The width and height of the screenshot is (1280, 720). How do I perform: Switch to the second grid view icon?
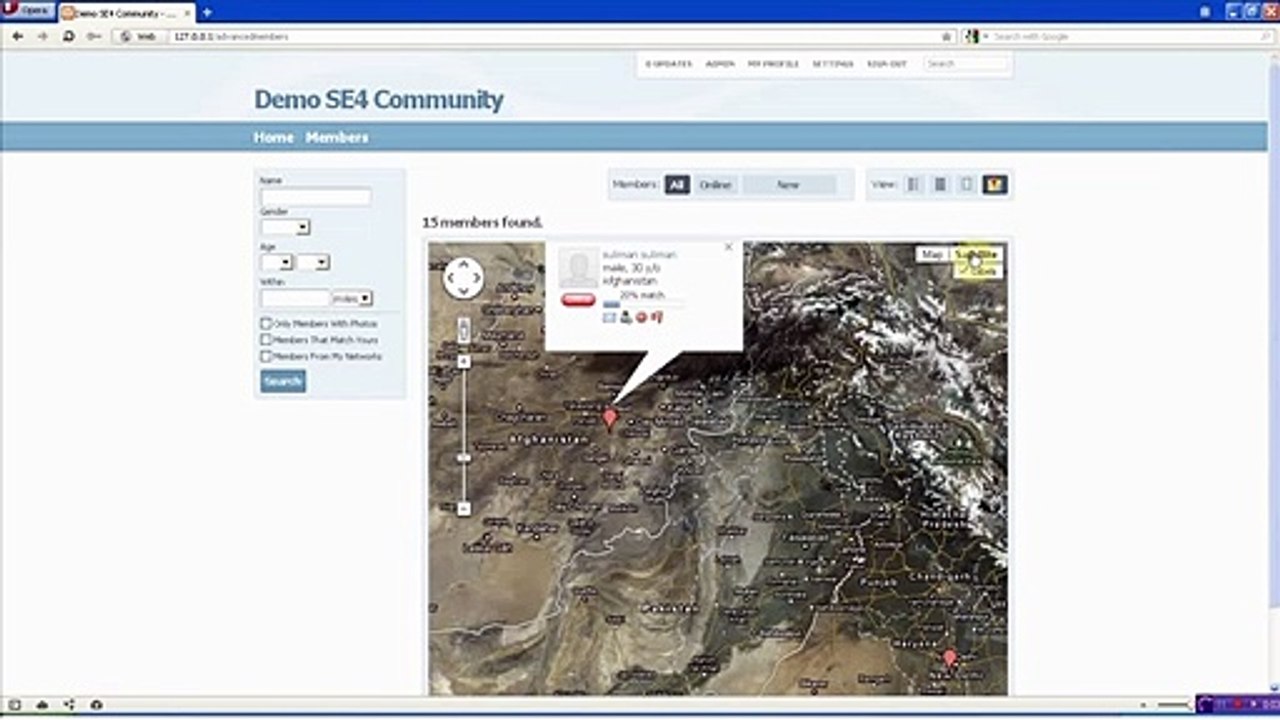[940, 185]
